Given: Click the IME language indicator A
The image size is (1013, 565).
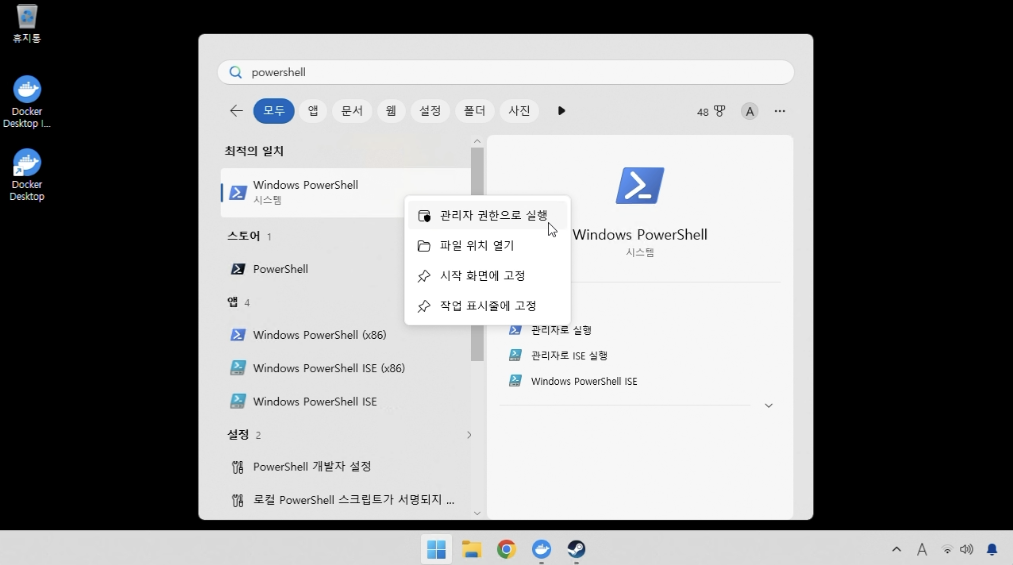Looking at the screenshot, I should click(922, 550).
